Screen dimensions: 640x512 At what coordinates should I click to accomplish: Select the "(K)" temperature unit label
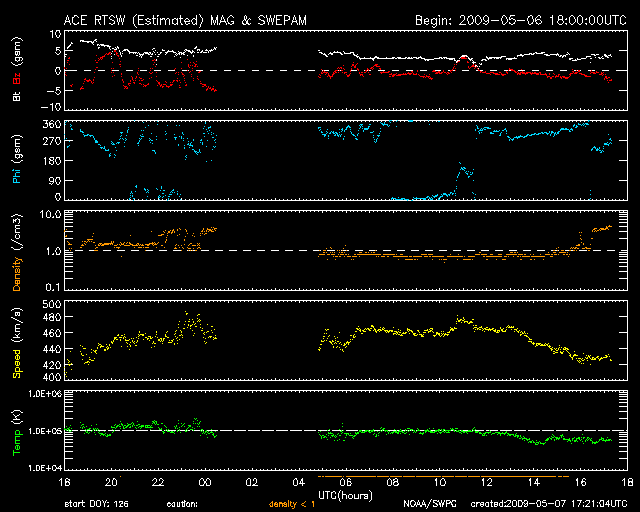(17, 417)
